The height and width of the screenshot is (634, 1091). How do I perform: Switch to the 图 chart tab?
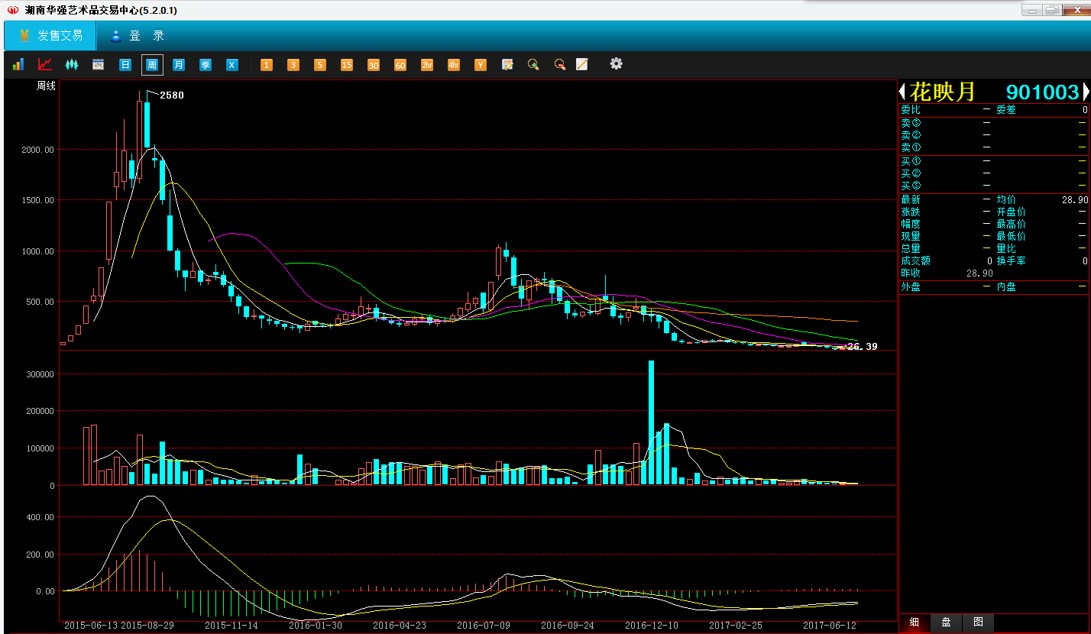[x=978, y=622]
